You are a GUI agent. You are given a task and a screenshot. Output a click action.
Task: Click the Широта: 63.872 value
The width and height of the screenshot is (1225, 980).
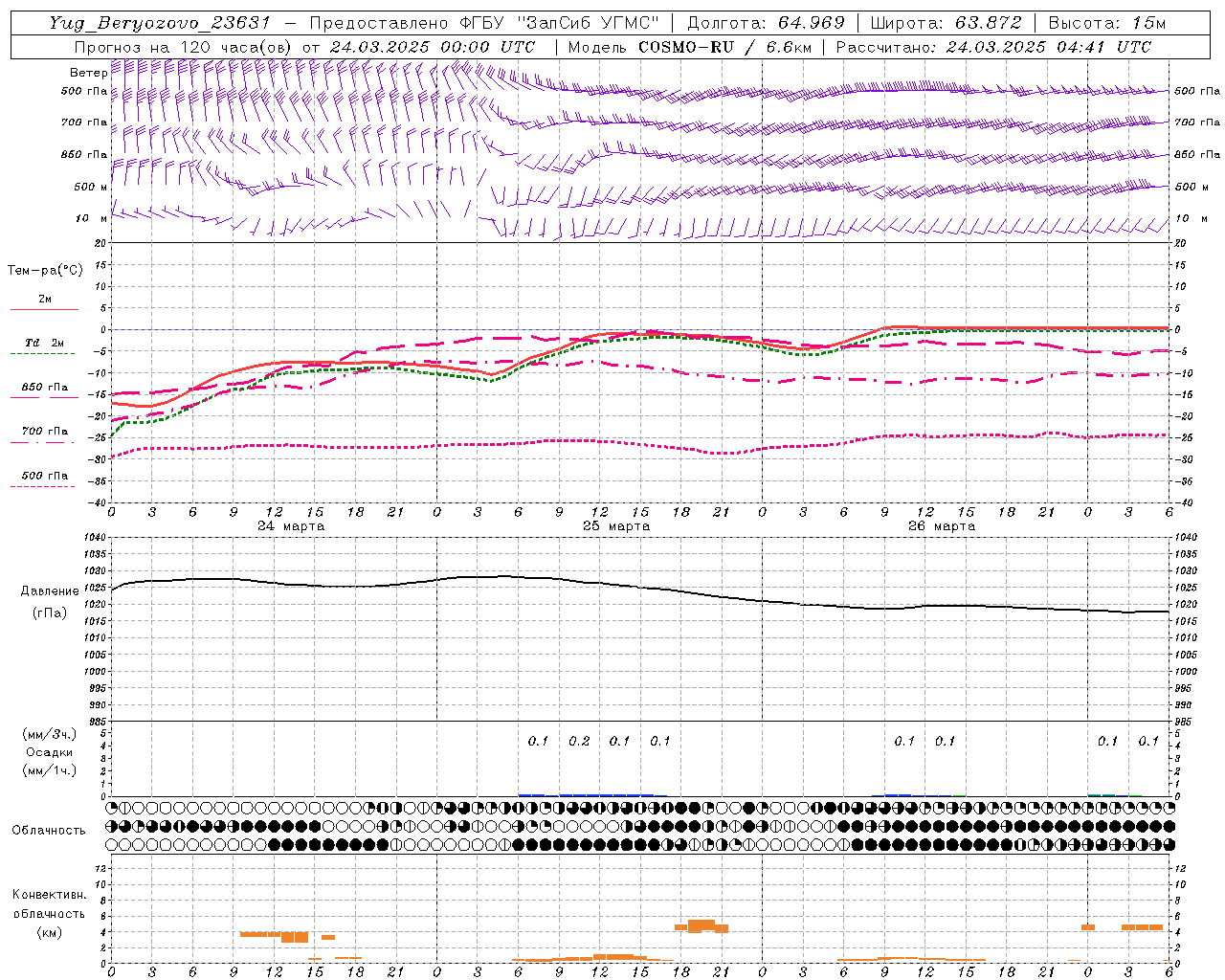[x=946, y=23]
